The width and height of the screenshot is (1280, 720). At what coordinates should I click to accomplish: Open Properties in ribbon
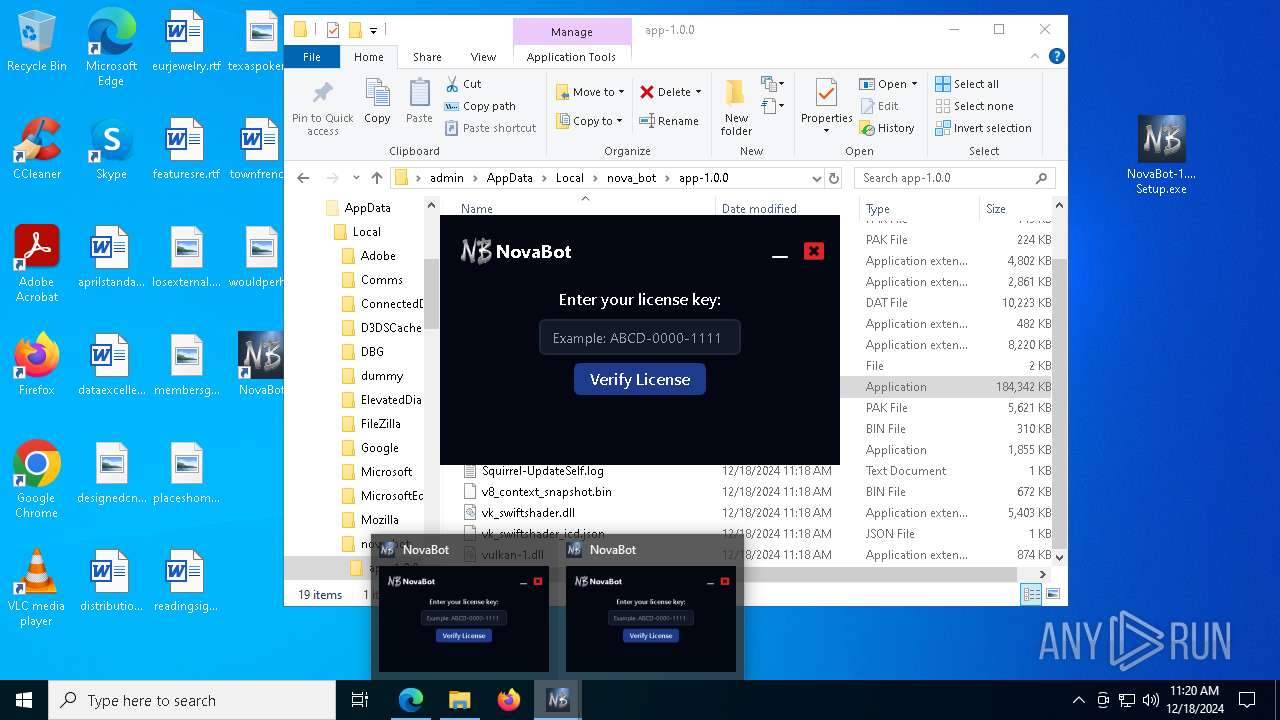click(x=826, y=106)
